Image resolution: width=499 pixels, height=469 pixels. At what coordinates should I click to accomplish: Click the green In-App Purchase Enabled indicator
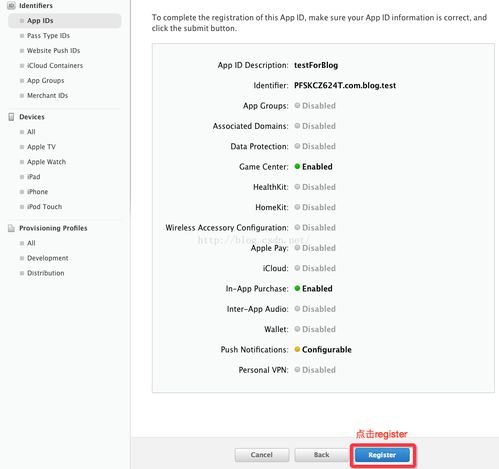(x=297, y=288)
